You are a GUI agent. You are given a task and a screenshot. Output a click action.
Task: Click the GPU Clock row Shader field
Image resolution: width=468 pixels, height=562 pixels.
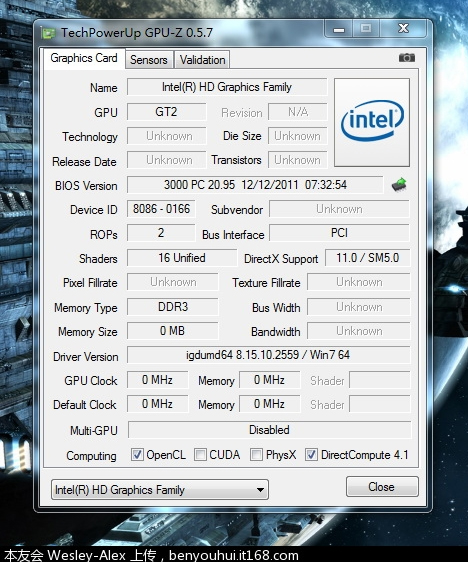click(380, 380)
